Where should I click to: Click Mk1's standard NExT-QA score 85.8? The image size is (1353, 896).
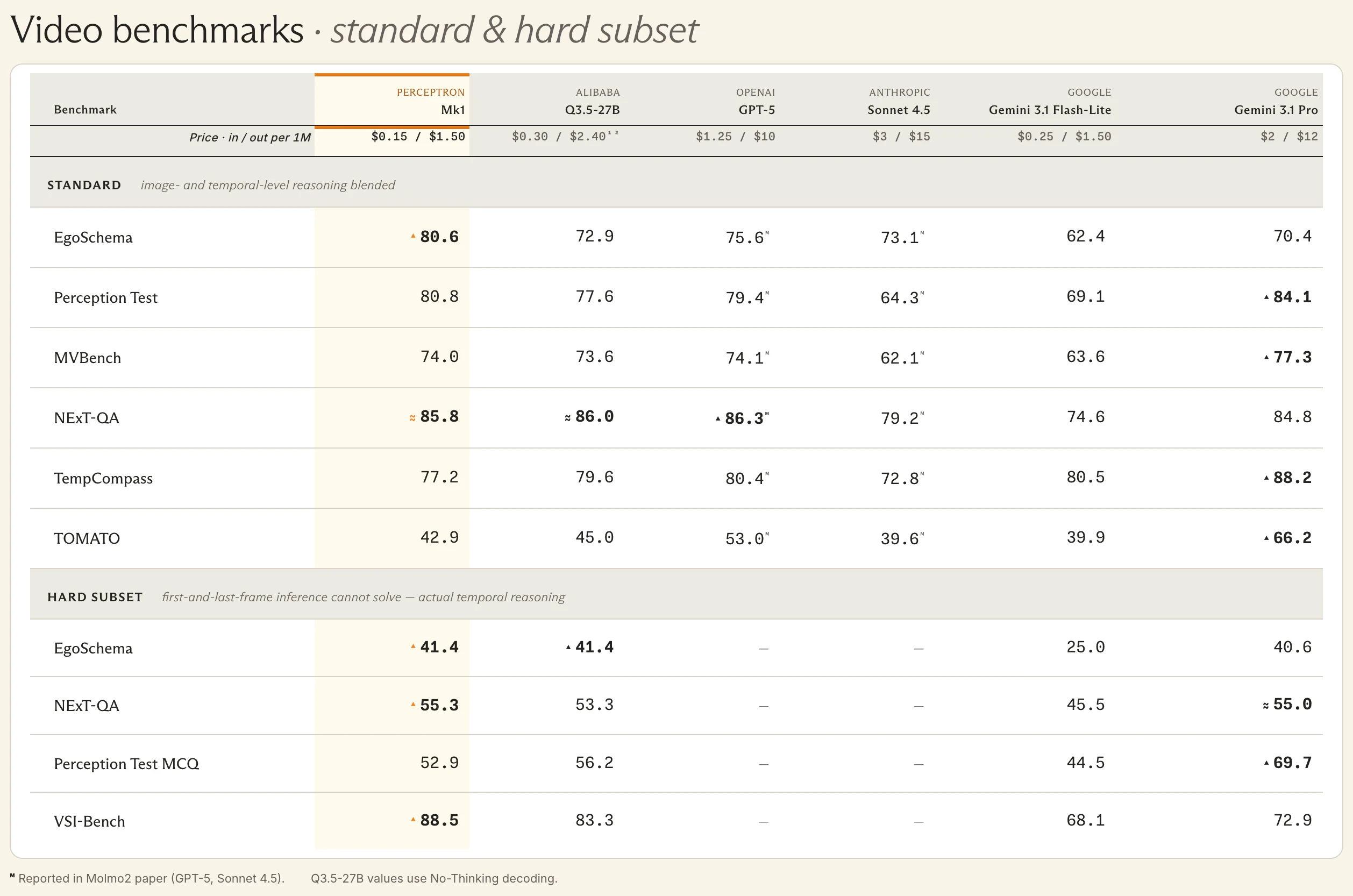click(439, 417)
